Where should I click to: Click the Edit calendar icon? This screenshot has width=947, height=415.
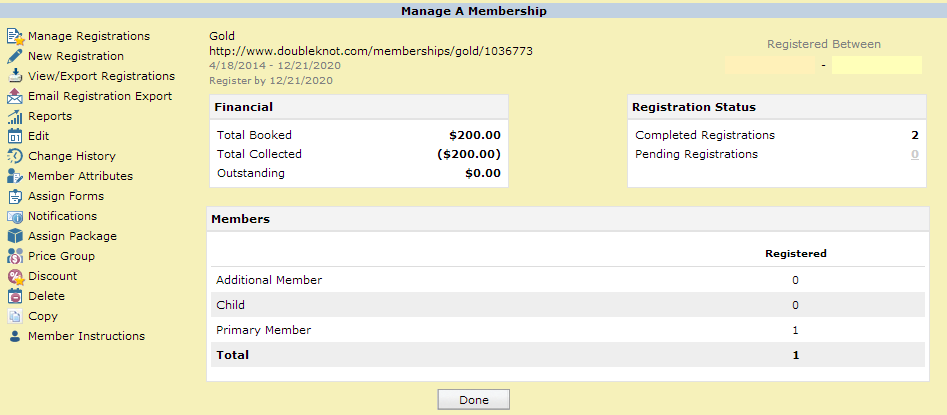click(x=15, y=137)
